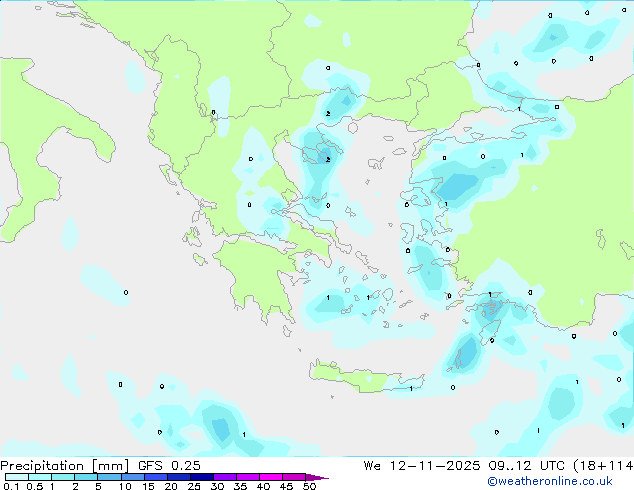634x490 pixels.
Task: Click the 'Precipitation [mm]' title text
Action: click(64, 466)
